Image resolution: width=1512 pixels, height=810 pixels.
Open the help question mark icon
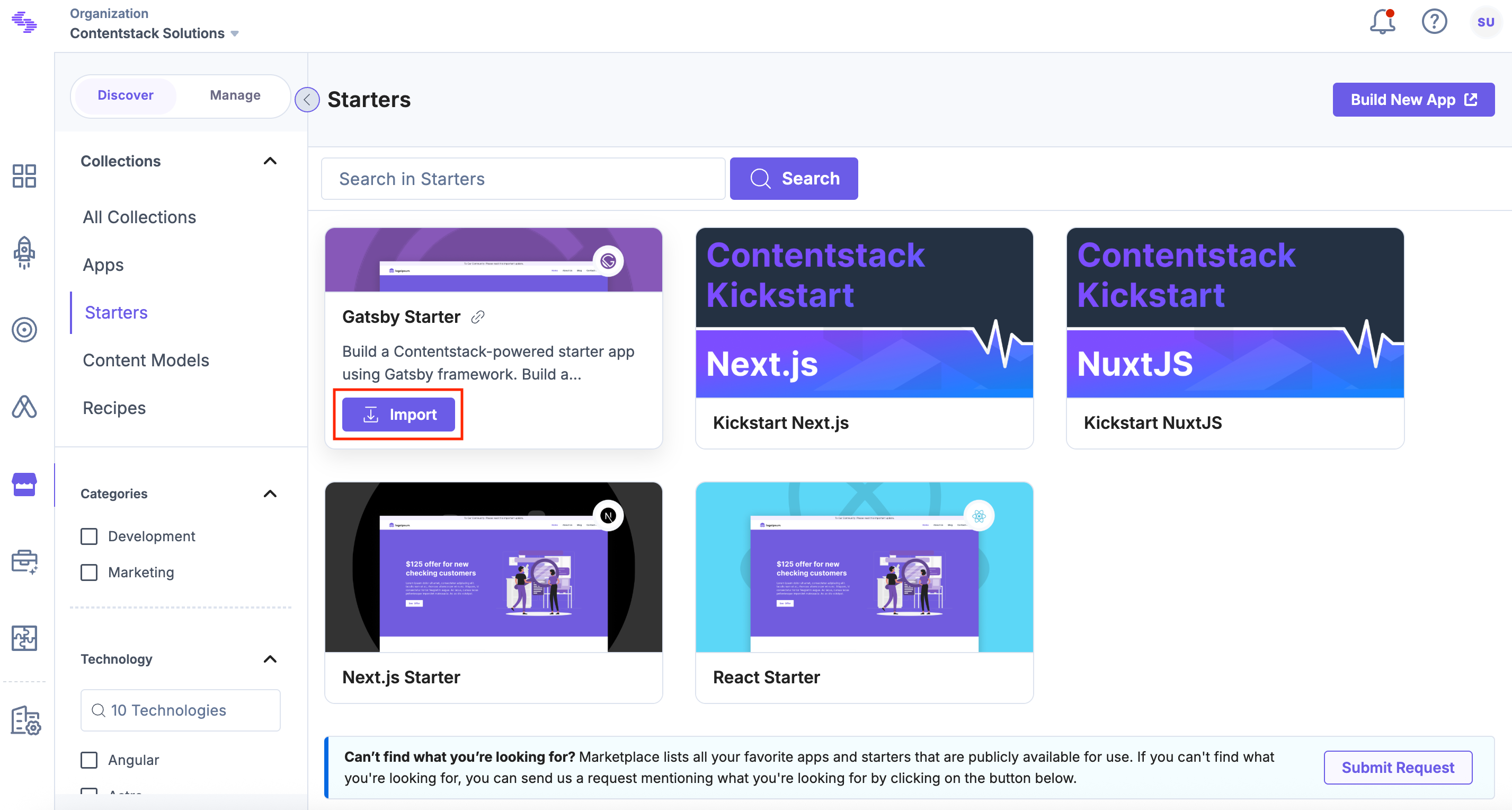(1434, 22)
